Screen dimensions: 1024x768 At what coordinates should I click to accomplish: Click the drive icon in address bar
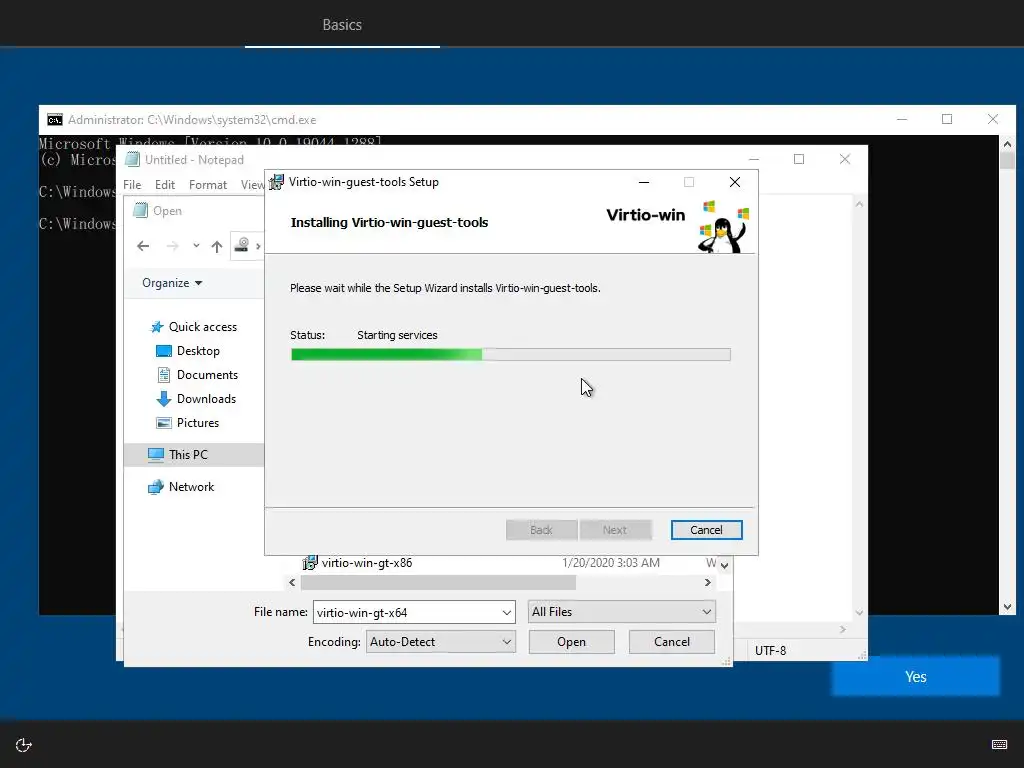click(x=242, y=245)
